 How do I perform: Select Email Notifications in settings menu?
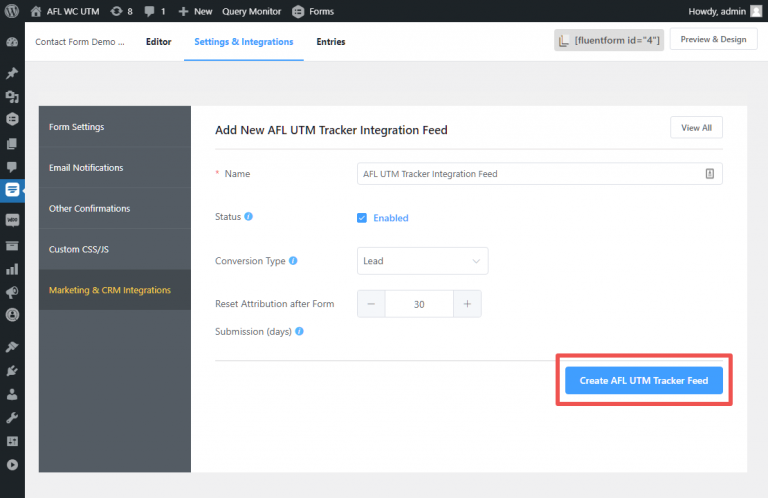point(86,168)
